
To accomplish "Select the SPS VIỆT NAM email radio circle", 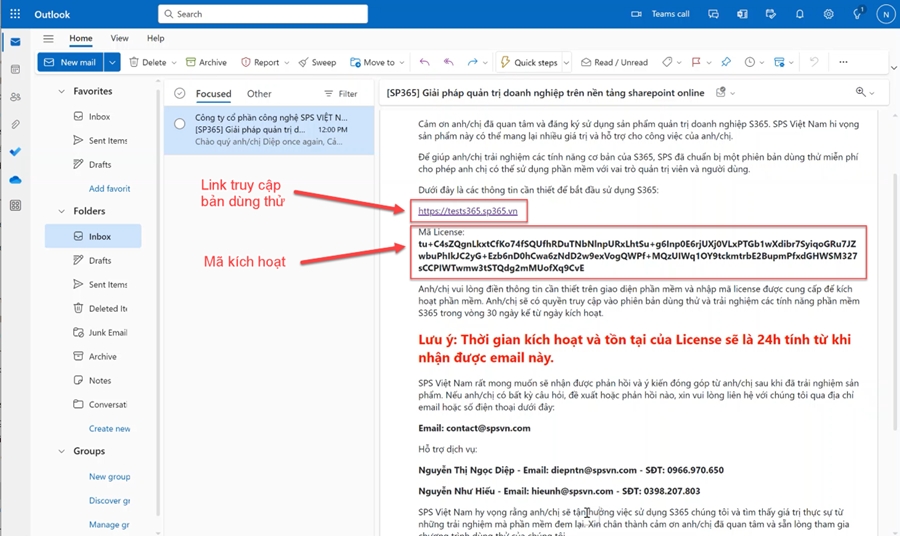I will tap(180, 123).
